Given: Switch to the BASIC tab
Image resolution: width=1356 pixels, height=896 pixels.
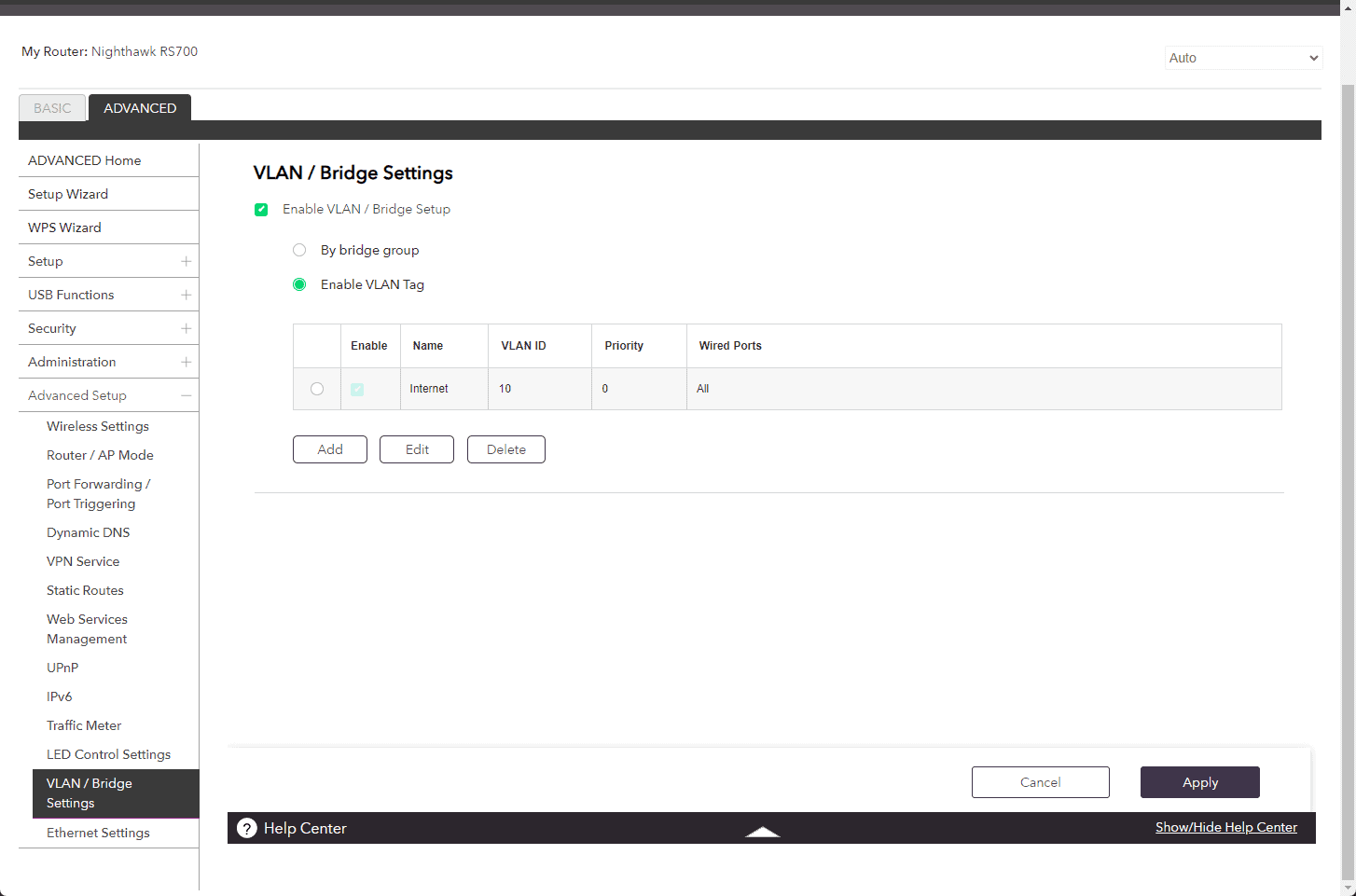Looking at the screenshot, I should pyautogui.click(x=52, y=108).
